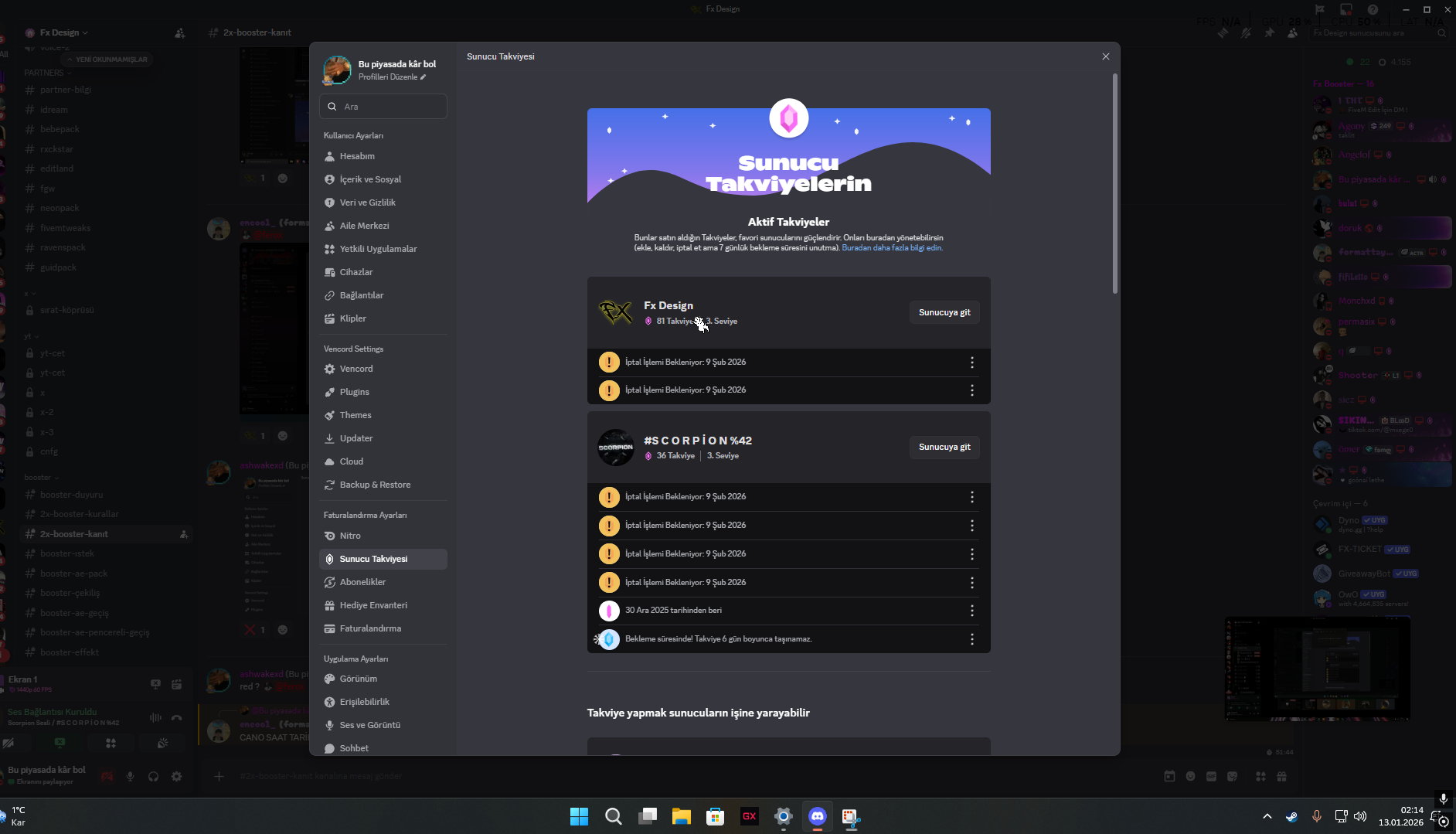The height and width of the screenshot is (834, 1456).
Task: Open the emoji picker in the message bar
Action: 1190,776
